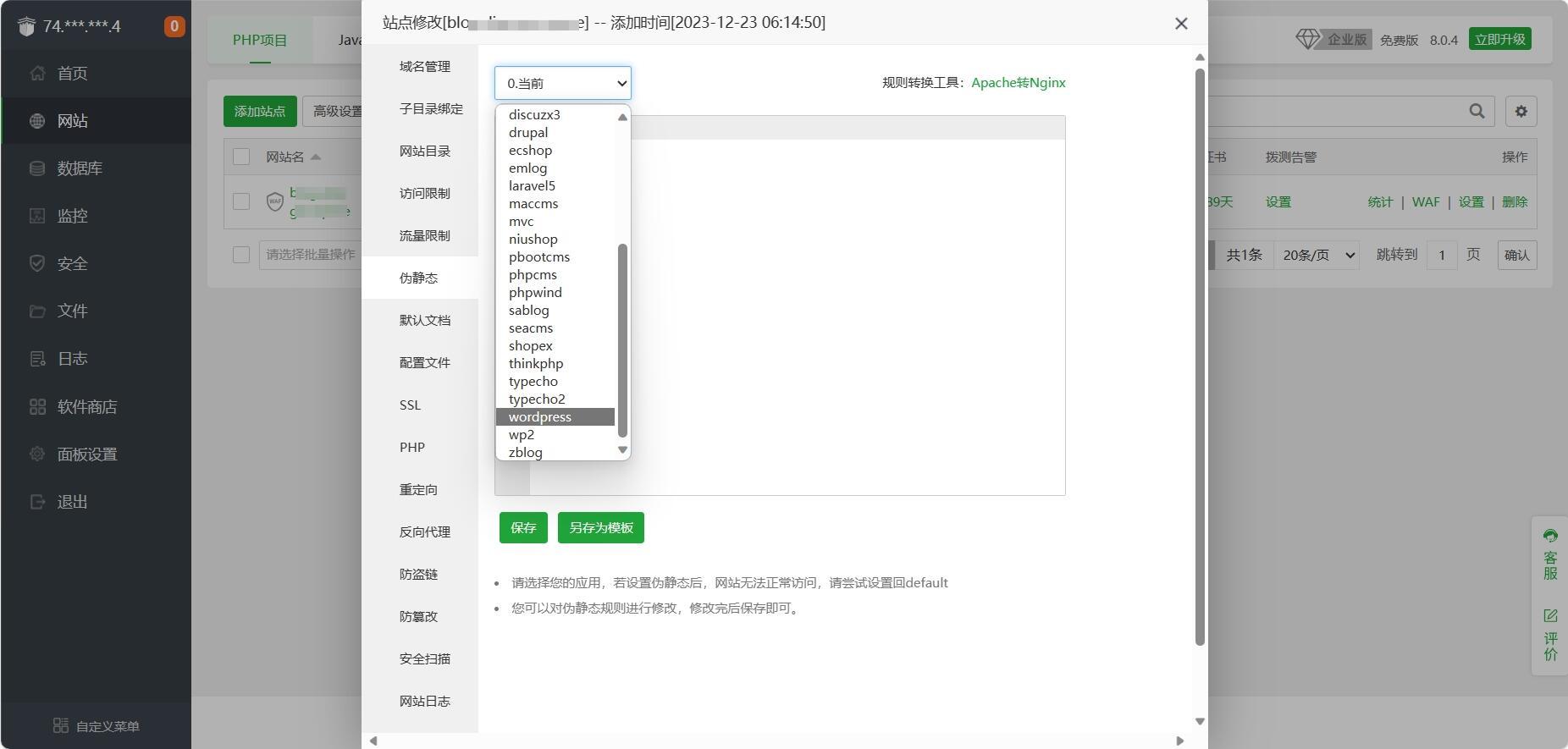Viewport: 1568px width, 749px height.
Task: Click the 统计 link in the site row
Action: [x=1380, y=201]
